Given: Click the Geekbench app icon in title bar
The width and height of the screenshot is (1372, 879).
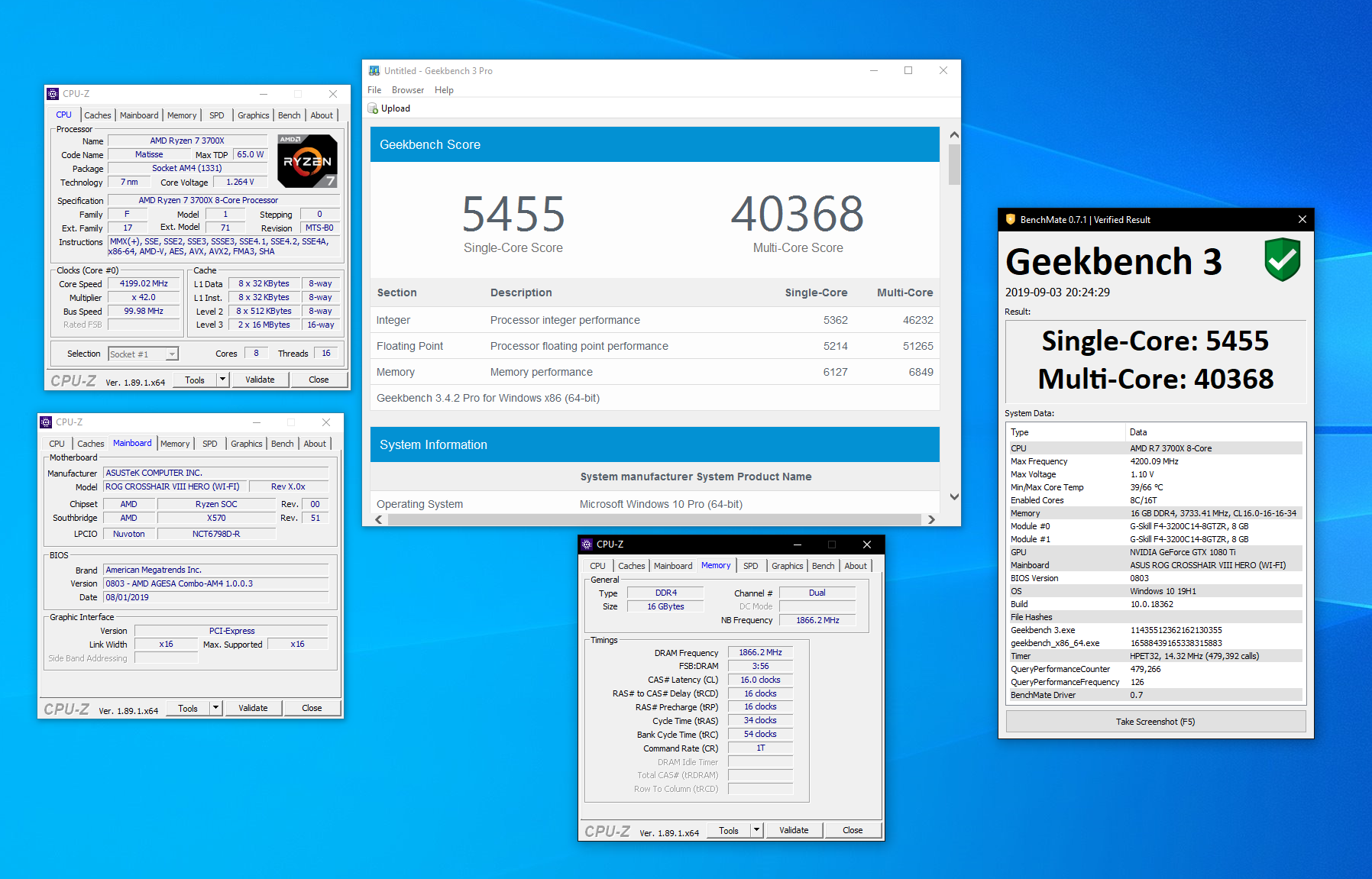Looking at the screenshot, I should pos(374,70).
